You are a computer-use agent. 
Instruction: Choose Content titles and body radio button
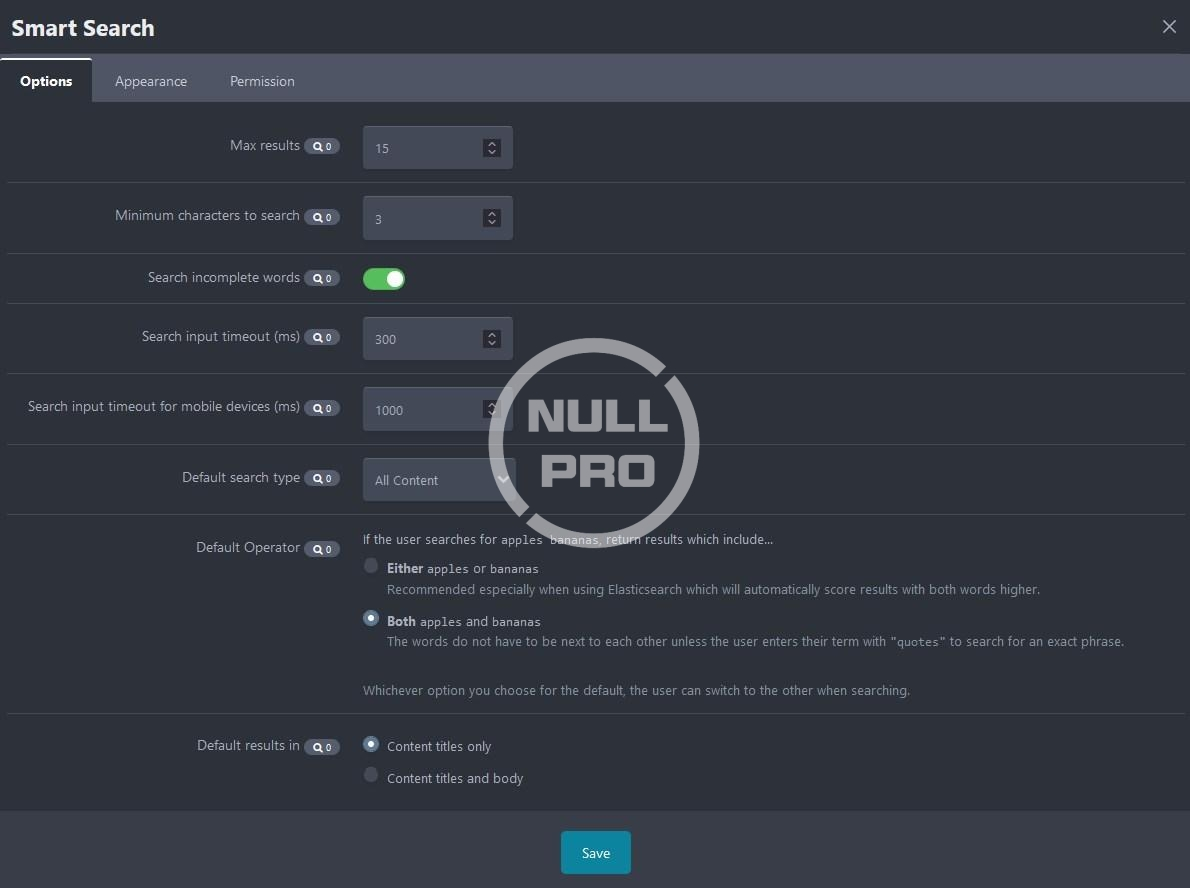click(x=371, y=775)
